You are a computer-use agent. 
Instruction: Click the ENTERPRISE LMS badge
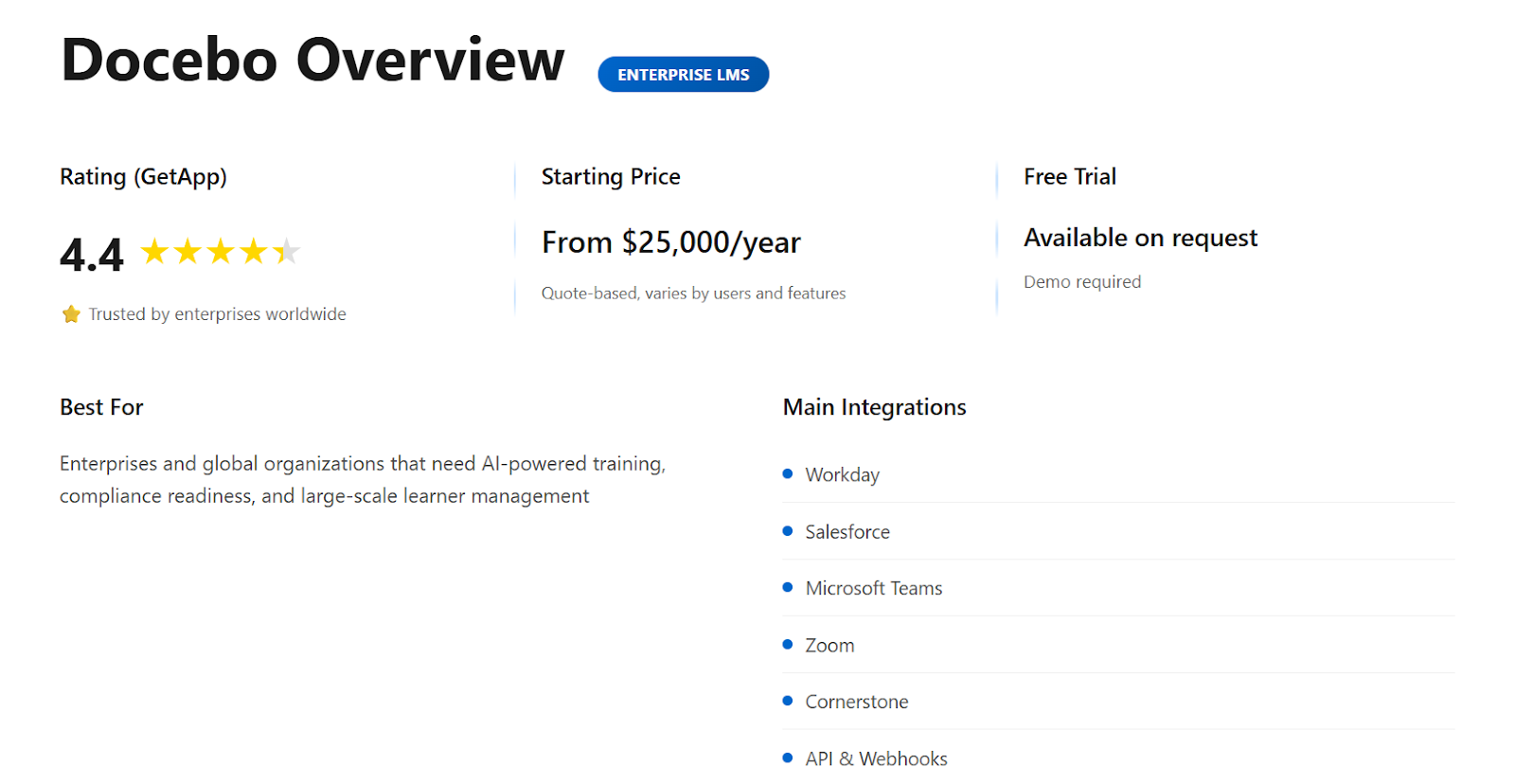(x=683, y=74)
